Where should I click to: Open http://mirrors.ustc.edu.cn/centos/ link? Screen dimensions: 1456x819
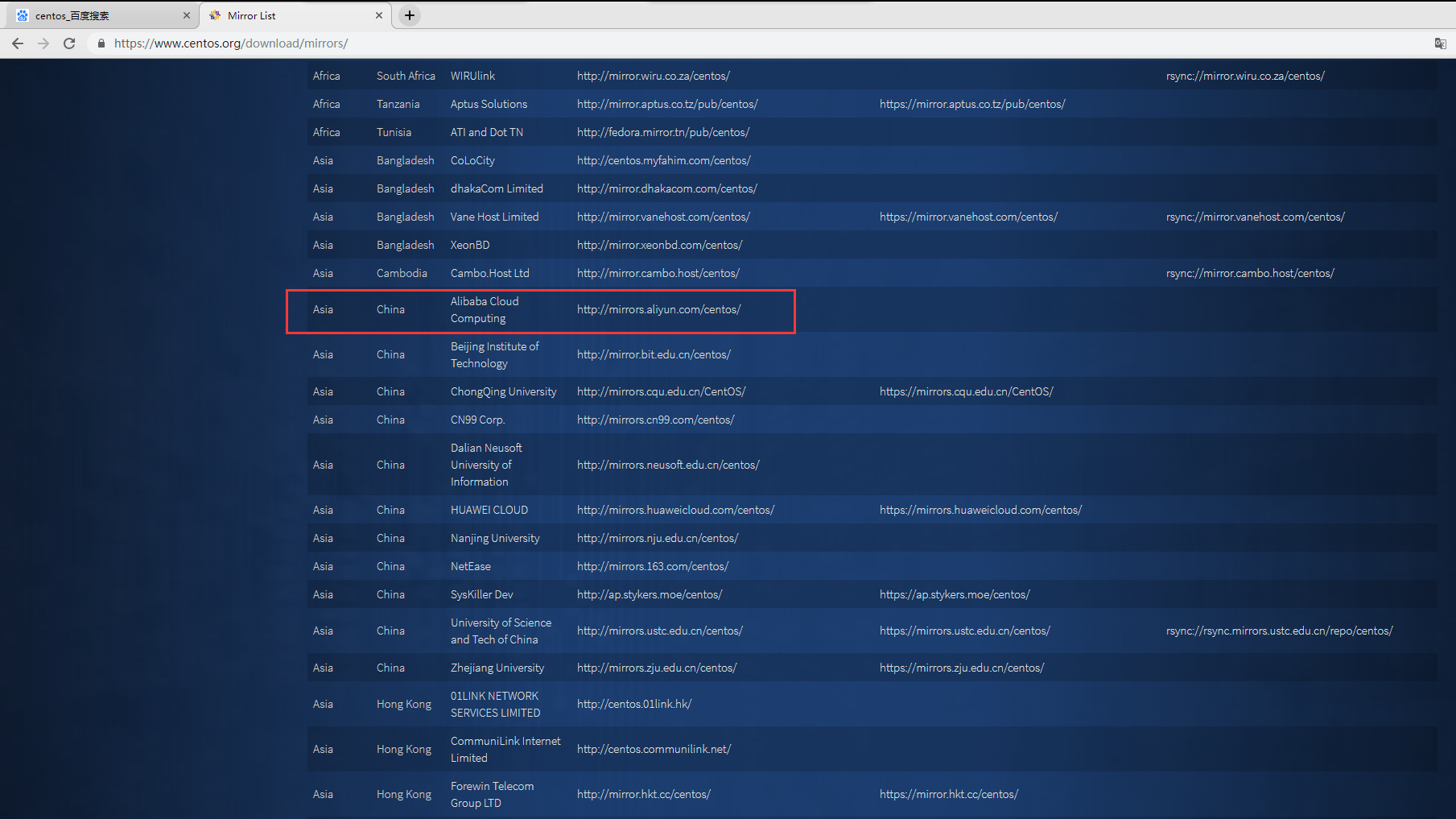click(660, 631)
